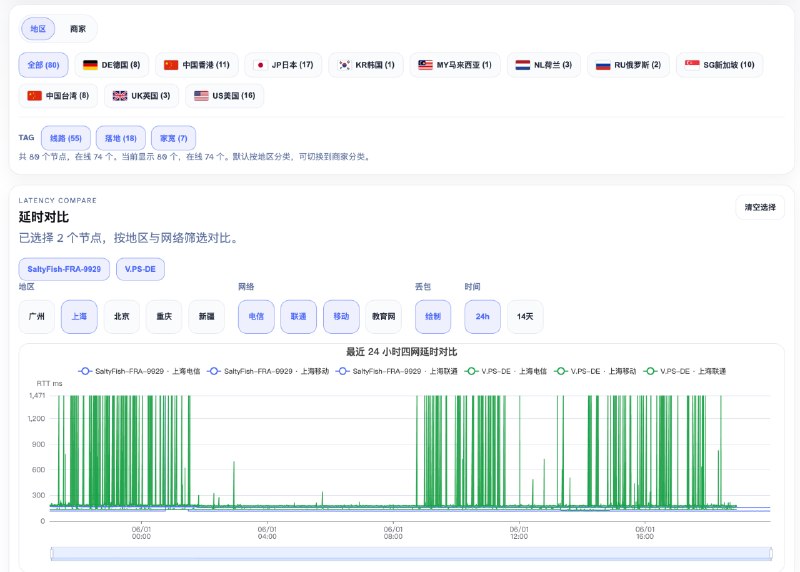Click the chart zoom range slider bar
This screenshot has height=572, width=800.
pyautogui.click(x=411, y=553)
